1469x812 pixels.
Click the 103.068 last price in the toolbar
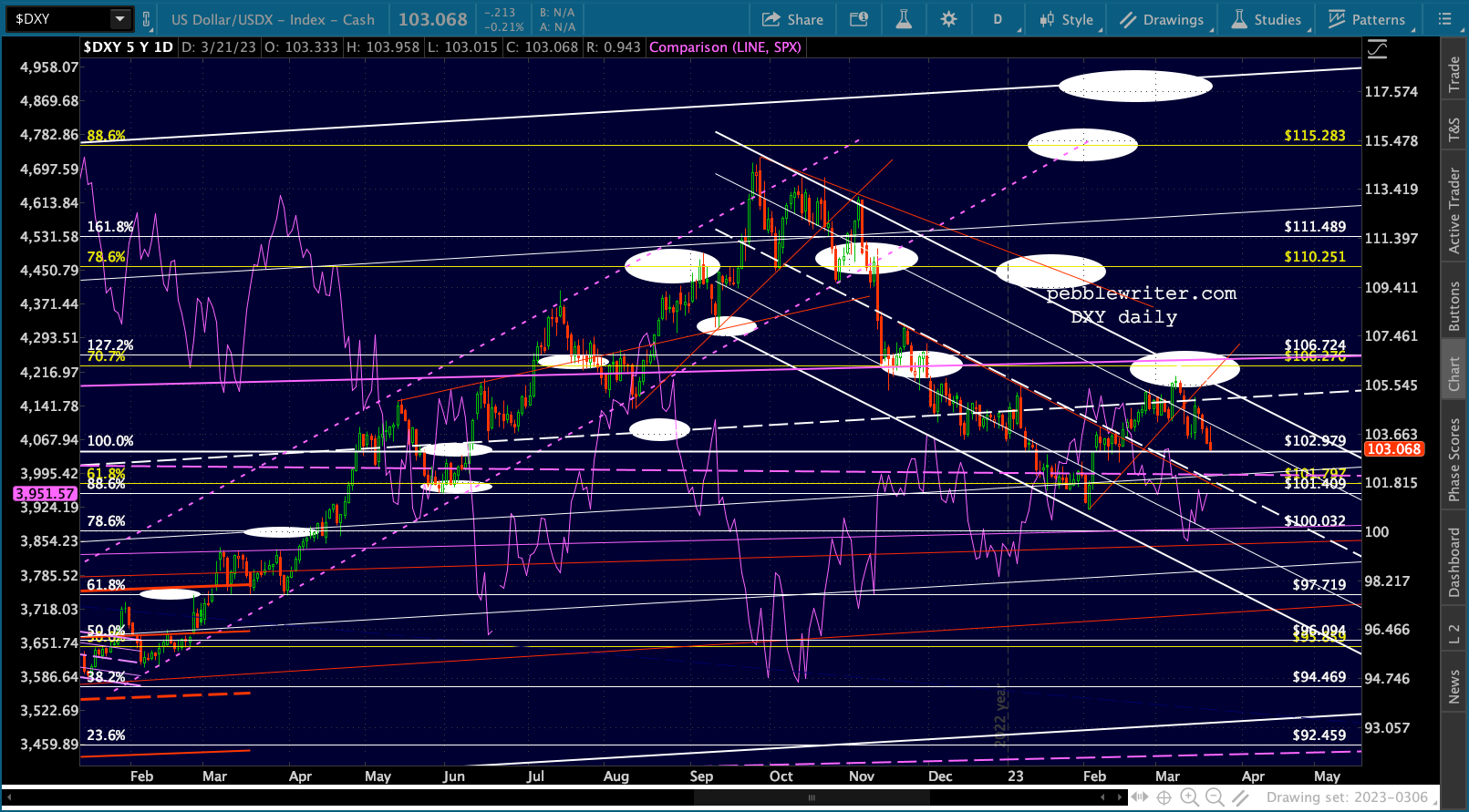(x=432, y=19)
